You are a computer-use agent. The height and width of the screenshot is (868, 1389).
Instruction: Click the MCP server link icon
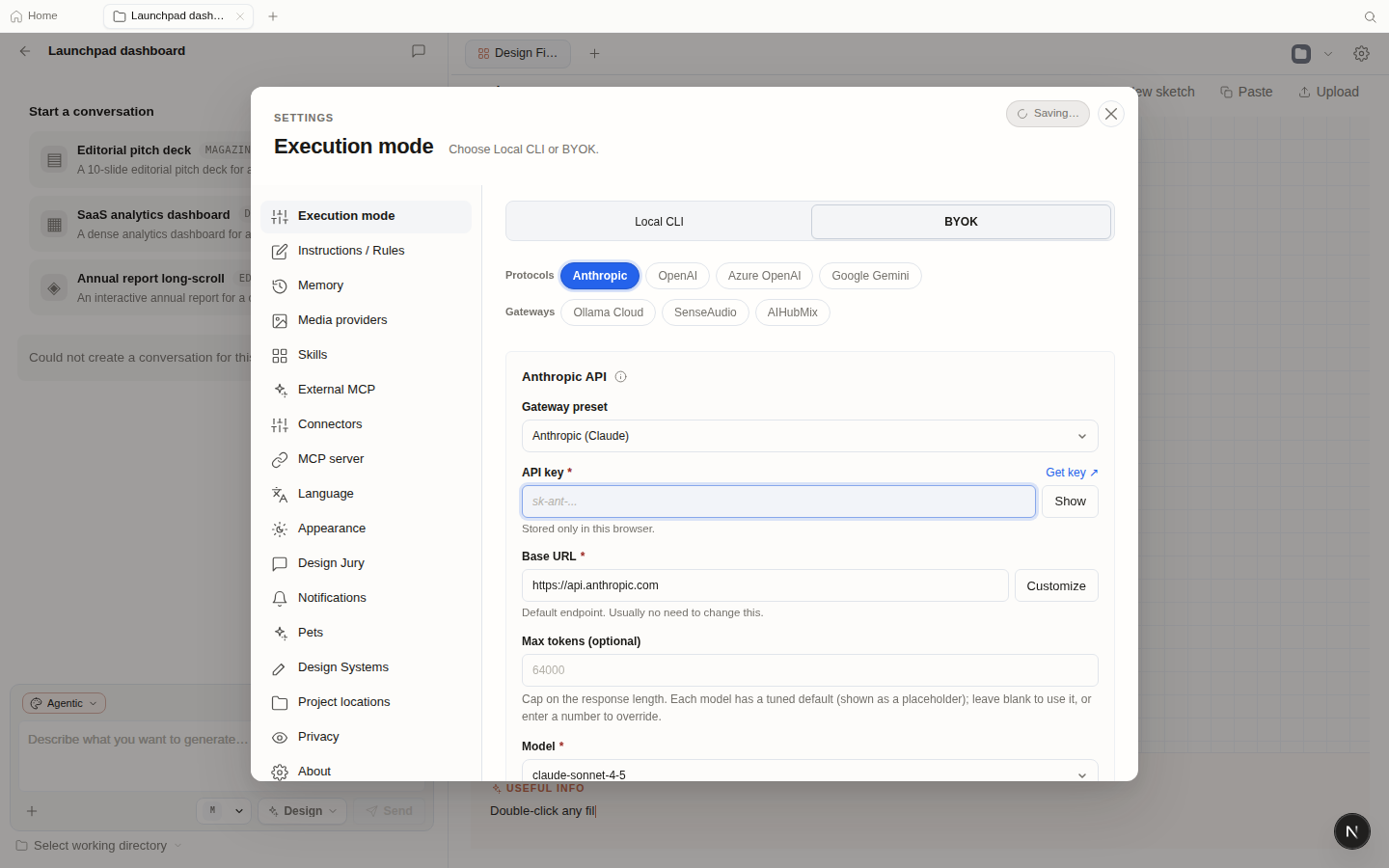[x=280, y=460]
